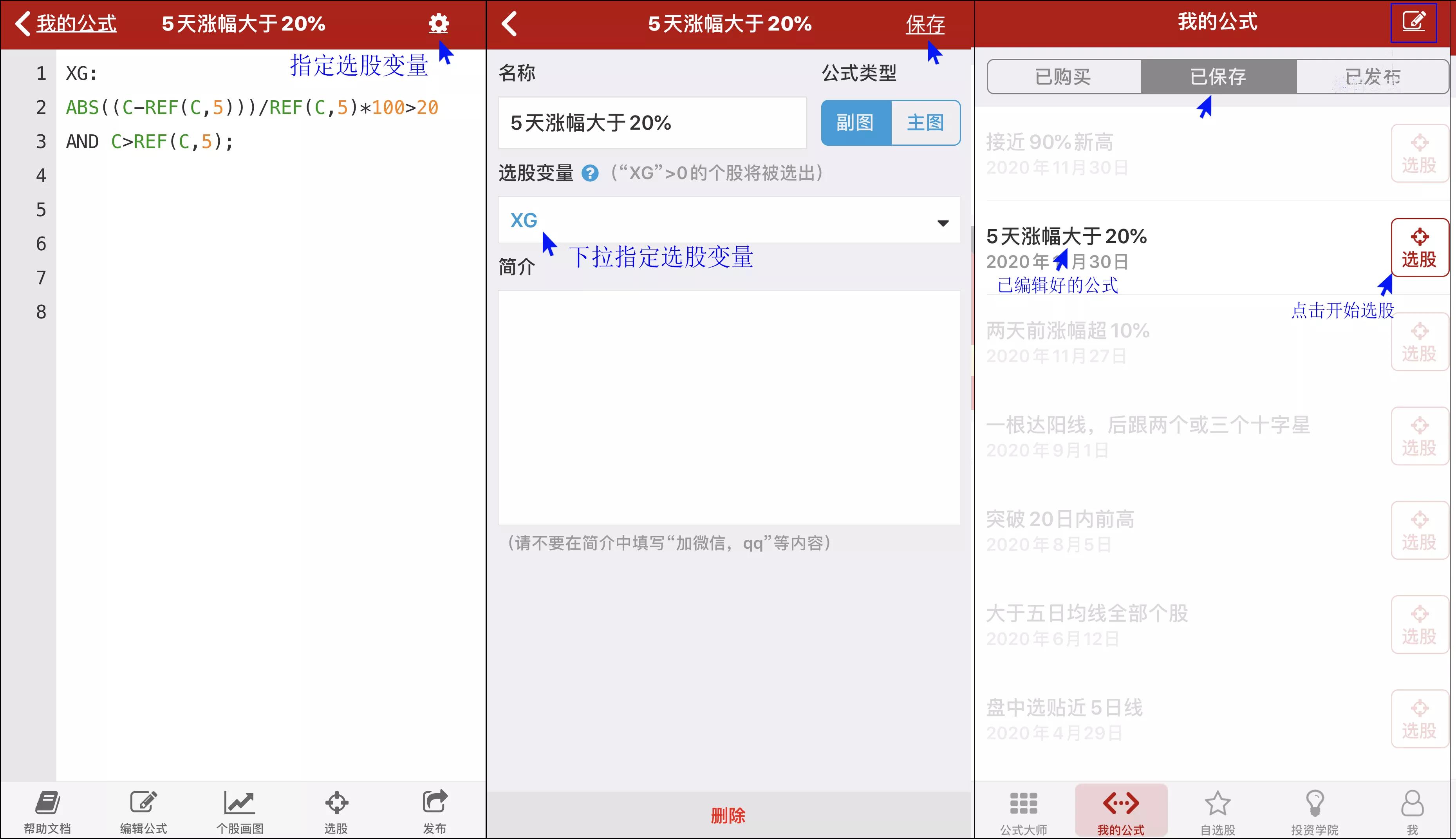Switch to the 已购买 tab

point(1064,77)
